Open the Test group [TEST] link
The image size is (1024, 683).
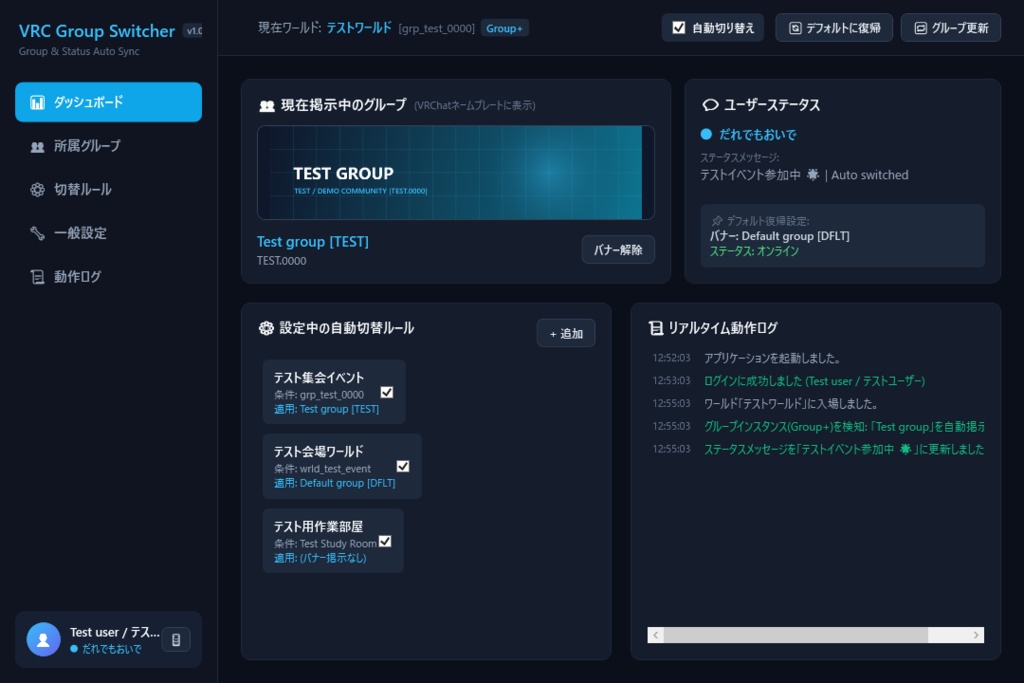coord(313,242)
